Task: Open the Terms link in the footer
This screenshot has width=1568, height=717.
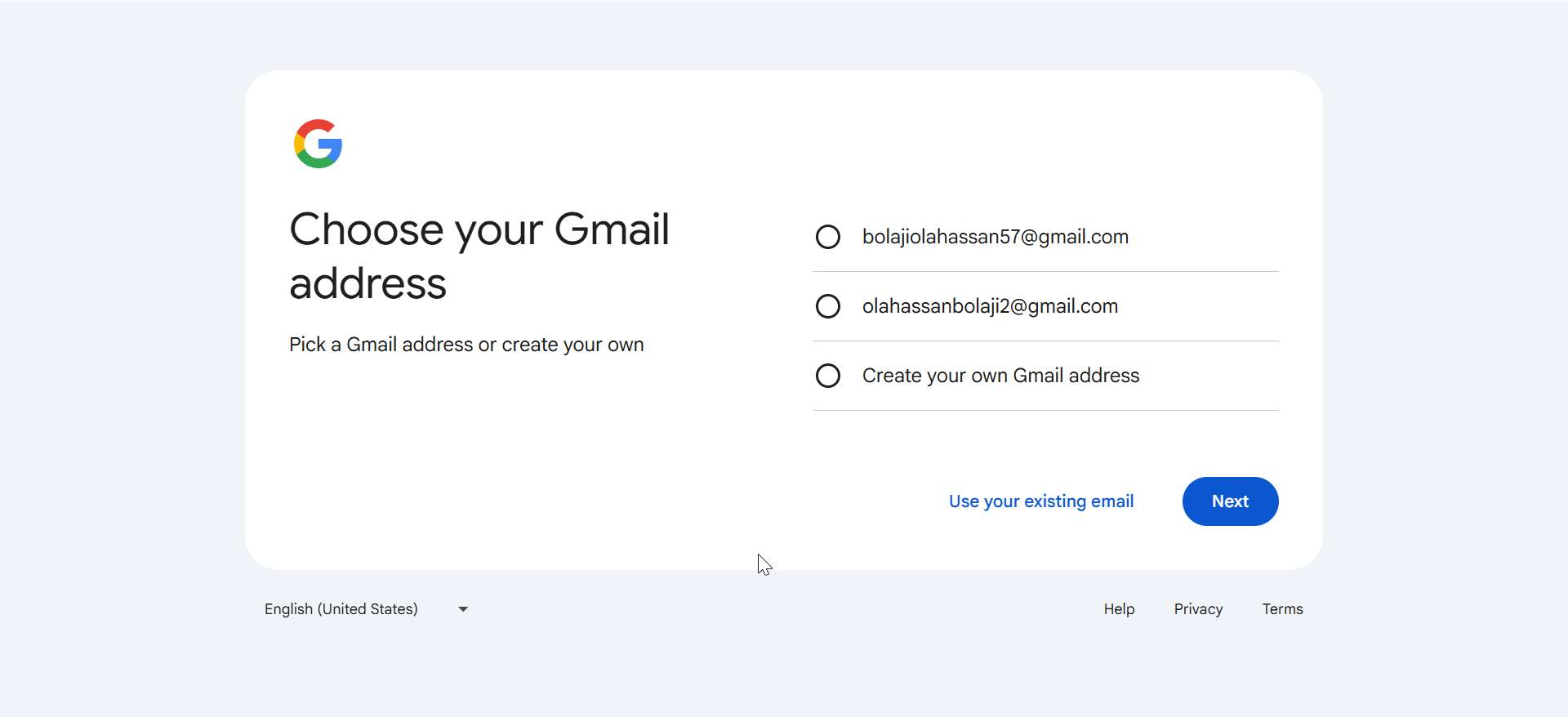Action: coord(1282,609)
